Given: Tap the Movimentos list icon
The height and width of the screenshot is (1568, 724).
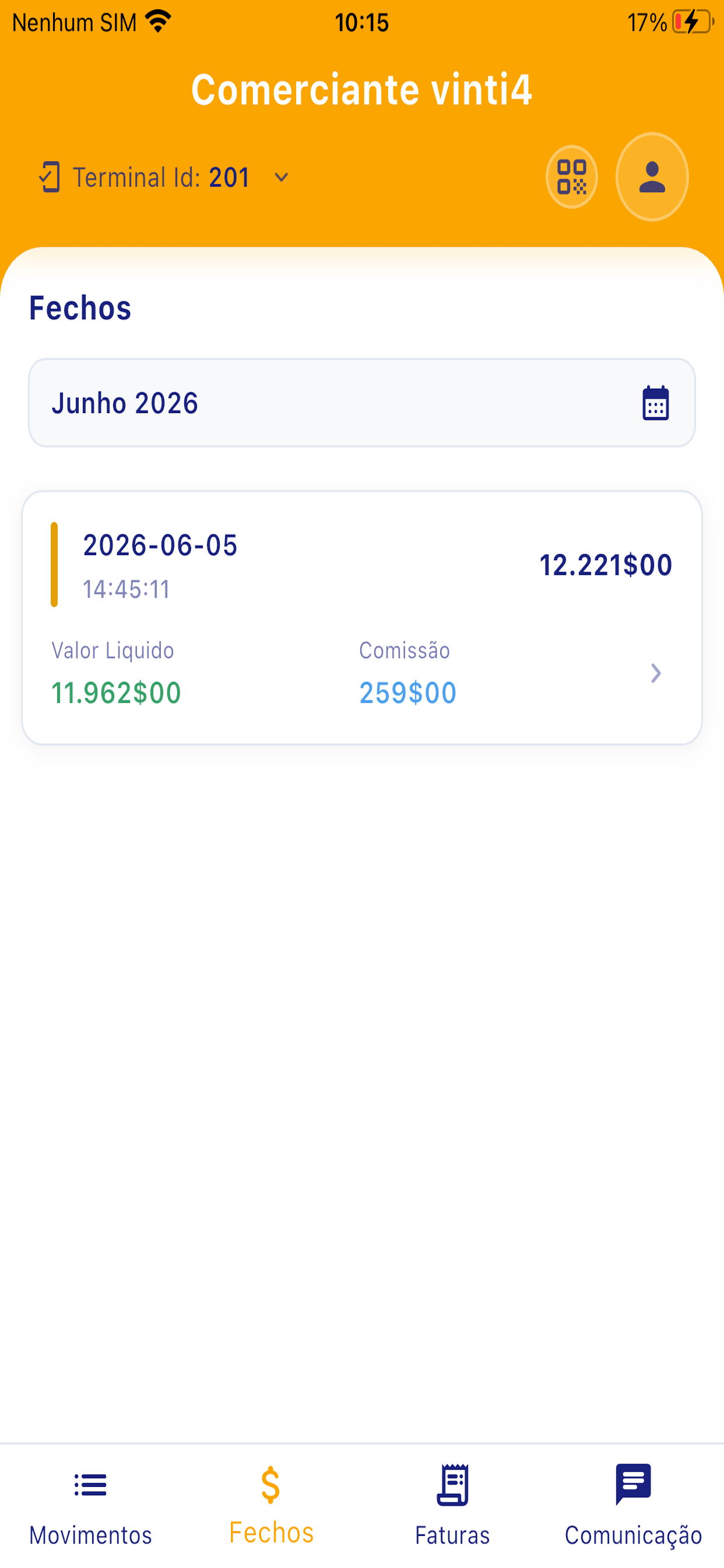Looking at the screenshot, I should [90, 1485].
